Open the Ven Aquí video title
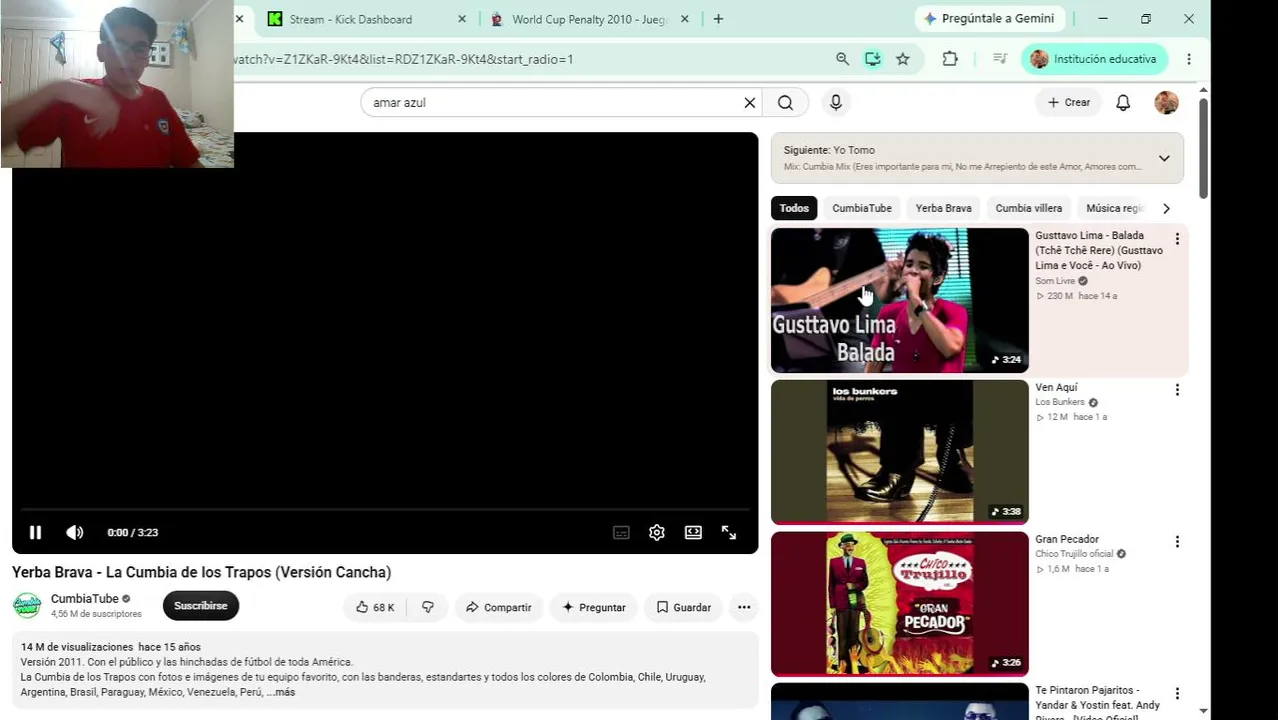 (1056, 388)
